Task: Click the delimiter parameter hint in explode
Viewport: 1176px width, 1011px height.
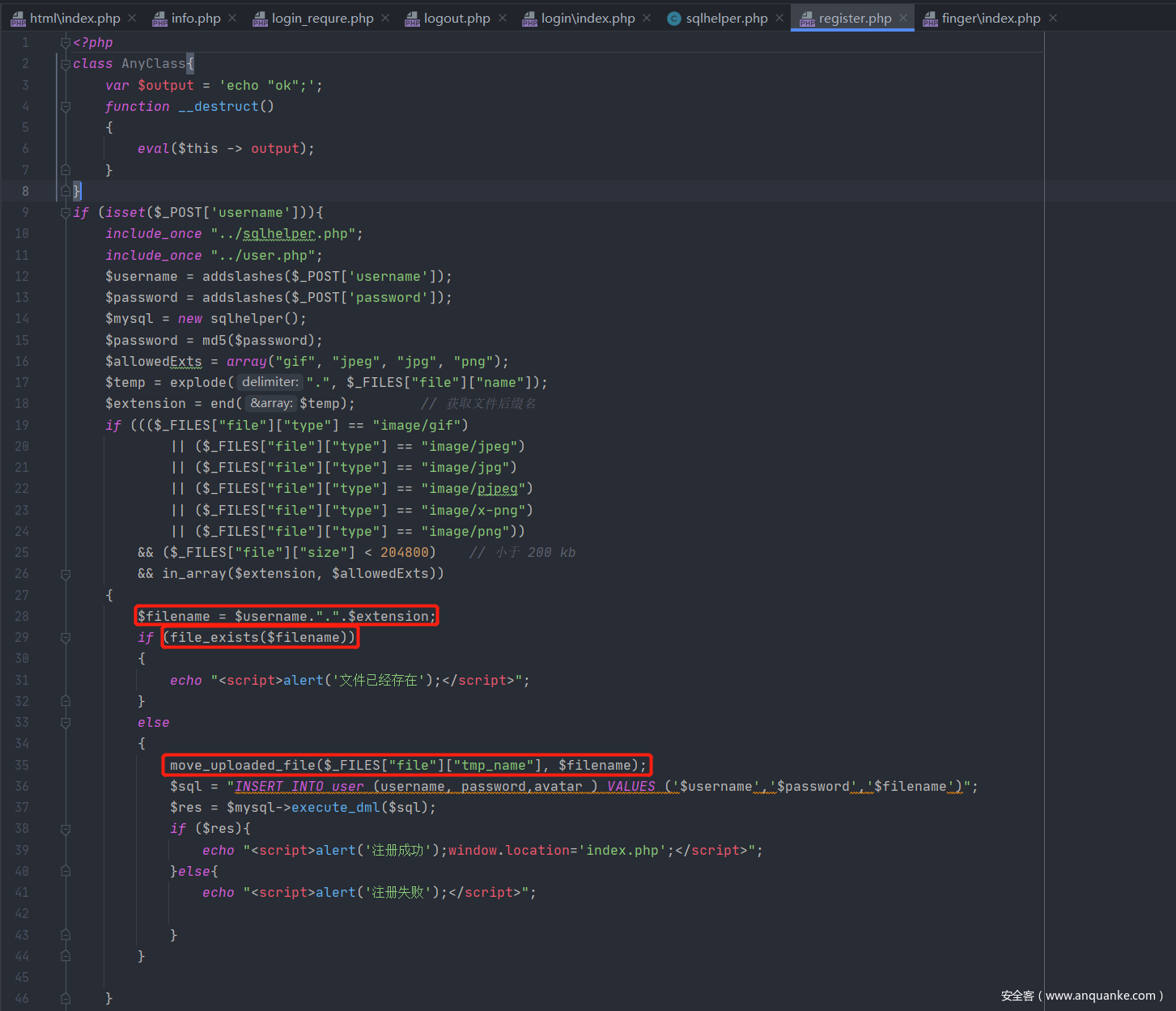Action: pyautogui.click(x=270, y=382)
